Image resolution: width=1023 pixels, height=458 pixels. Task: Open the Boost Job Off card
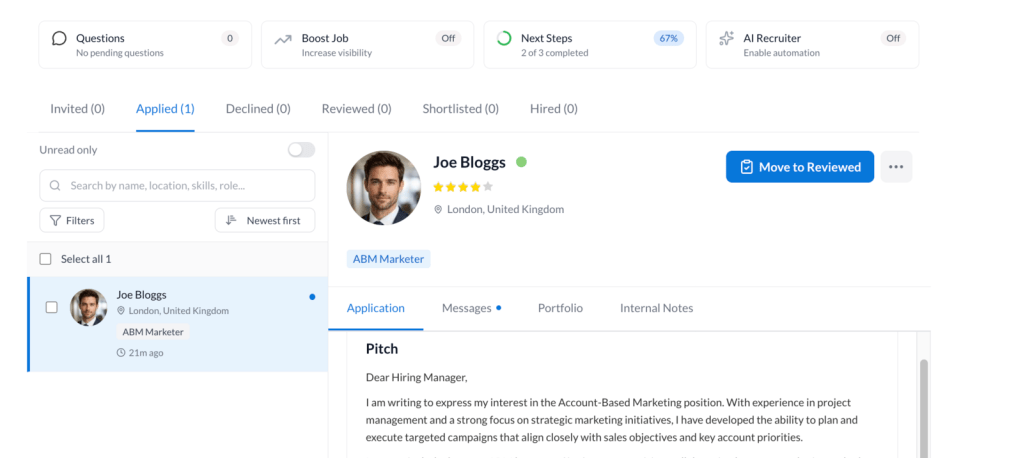point(372,45)
